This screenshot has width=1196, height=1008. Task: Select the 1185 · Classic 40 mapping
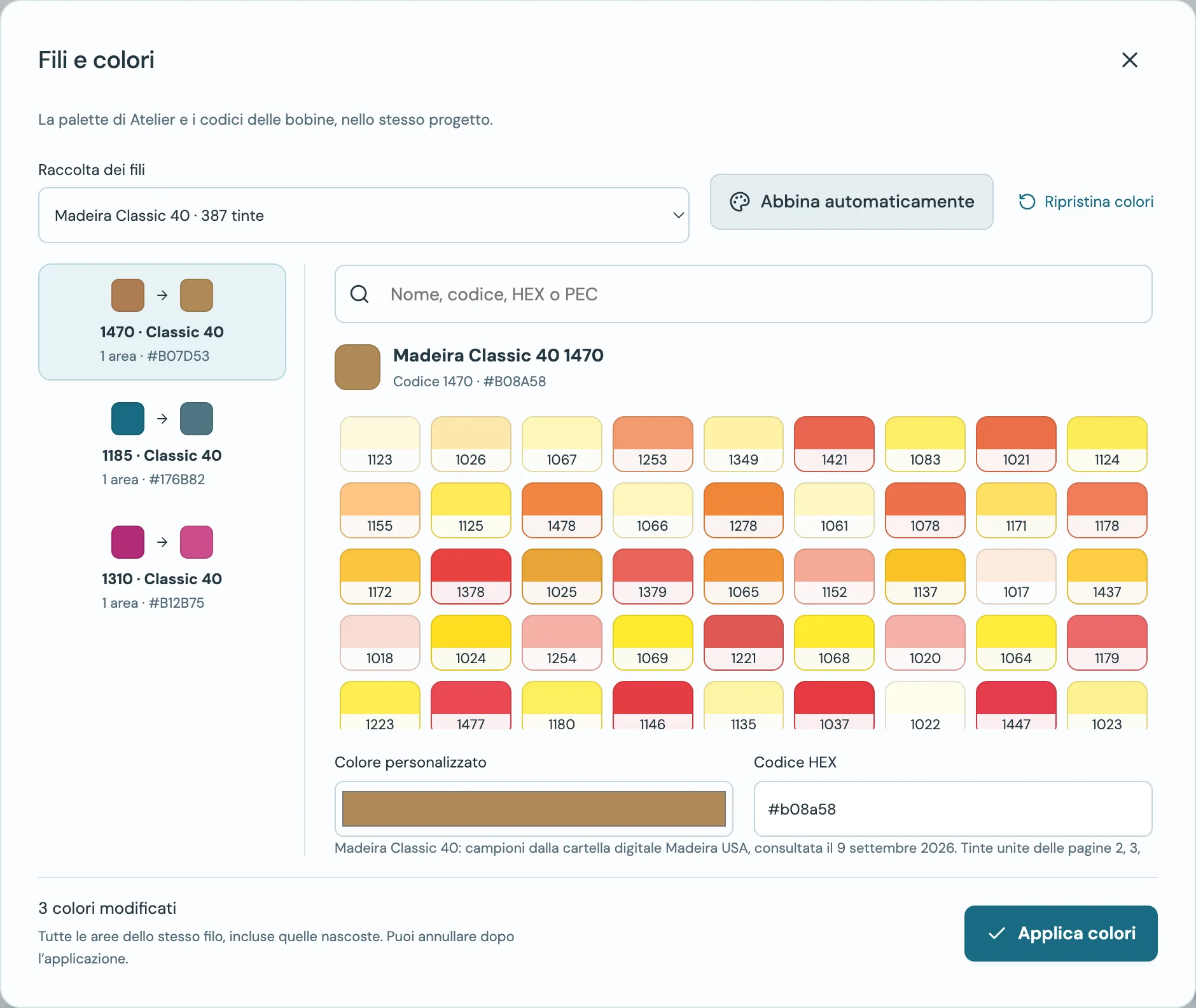[162, 445]
